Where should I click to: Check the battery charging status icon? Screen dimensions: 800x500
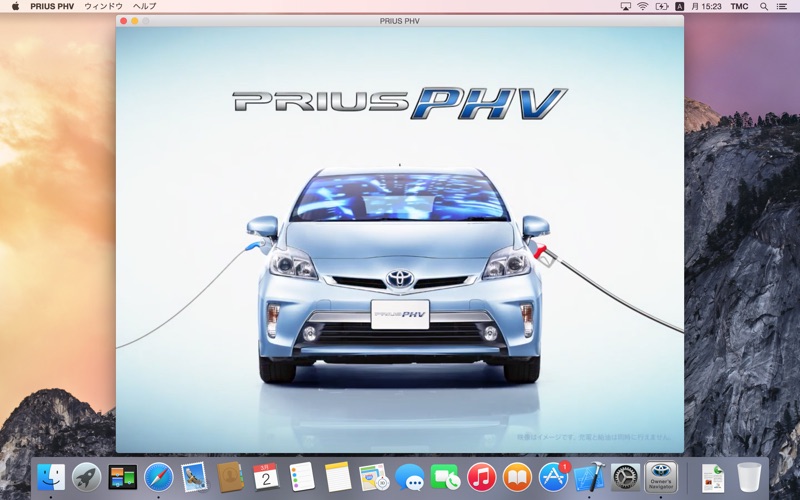click(x=661, y=6)
